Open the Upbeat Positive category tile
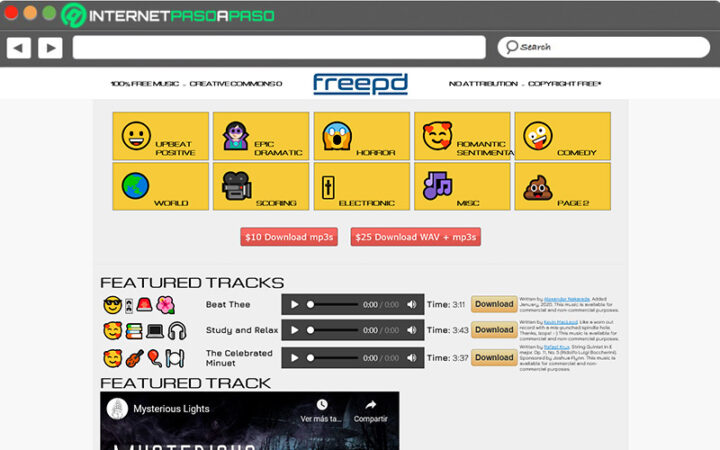This screenshot has width=720, height=450. [x=160, y=136]
